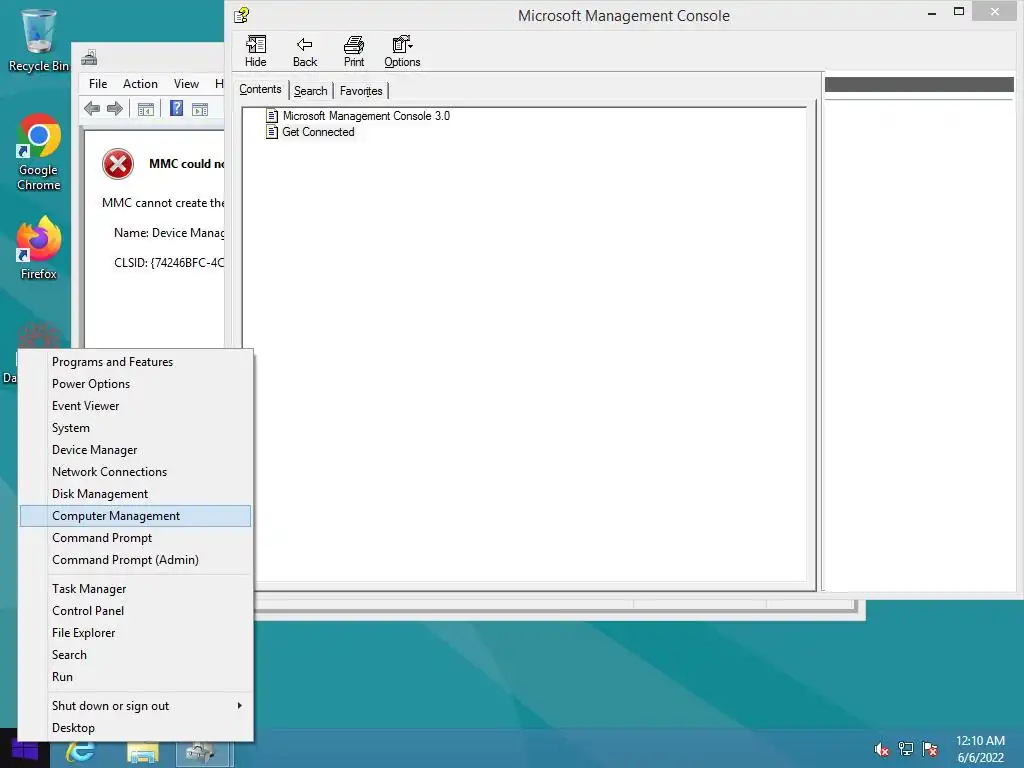
Task: Click the MMC window title bar icon
Action: pyautogui.click(x=89, y=57)
